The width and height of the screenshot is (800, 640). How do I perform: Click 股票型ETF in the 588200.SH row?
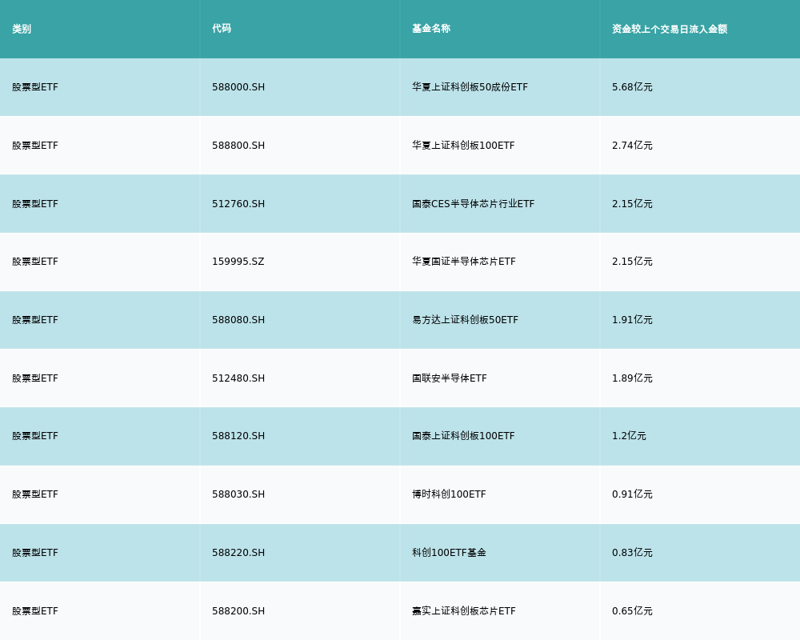tap(35, 611)
